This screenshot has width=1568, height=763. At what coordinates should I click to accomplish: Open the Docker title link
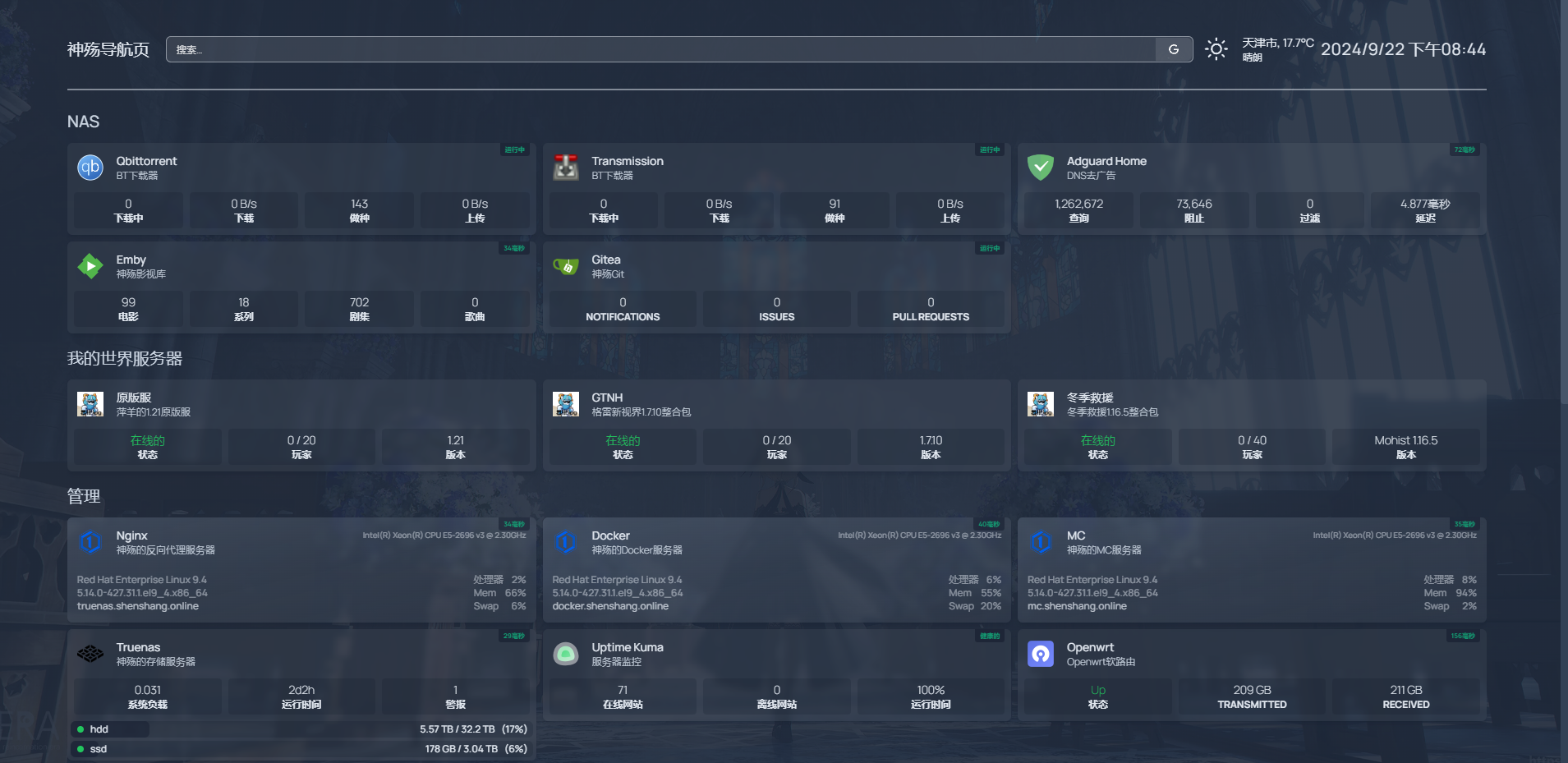(x=610, y=535)
